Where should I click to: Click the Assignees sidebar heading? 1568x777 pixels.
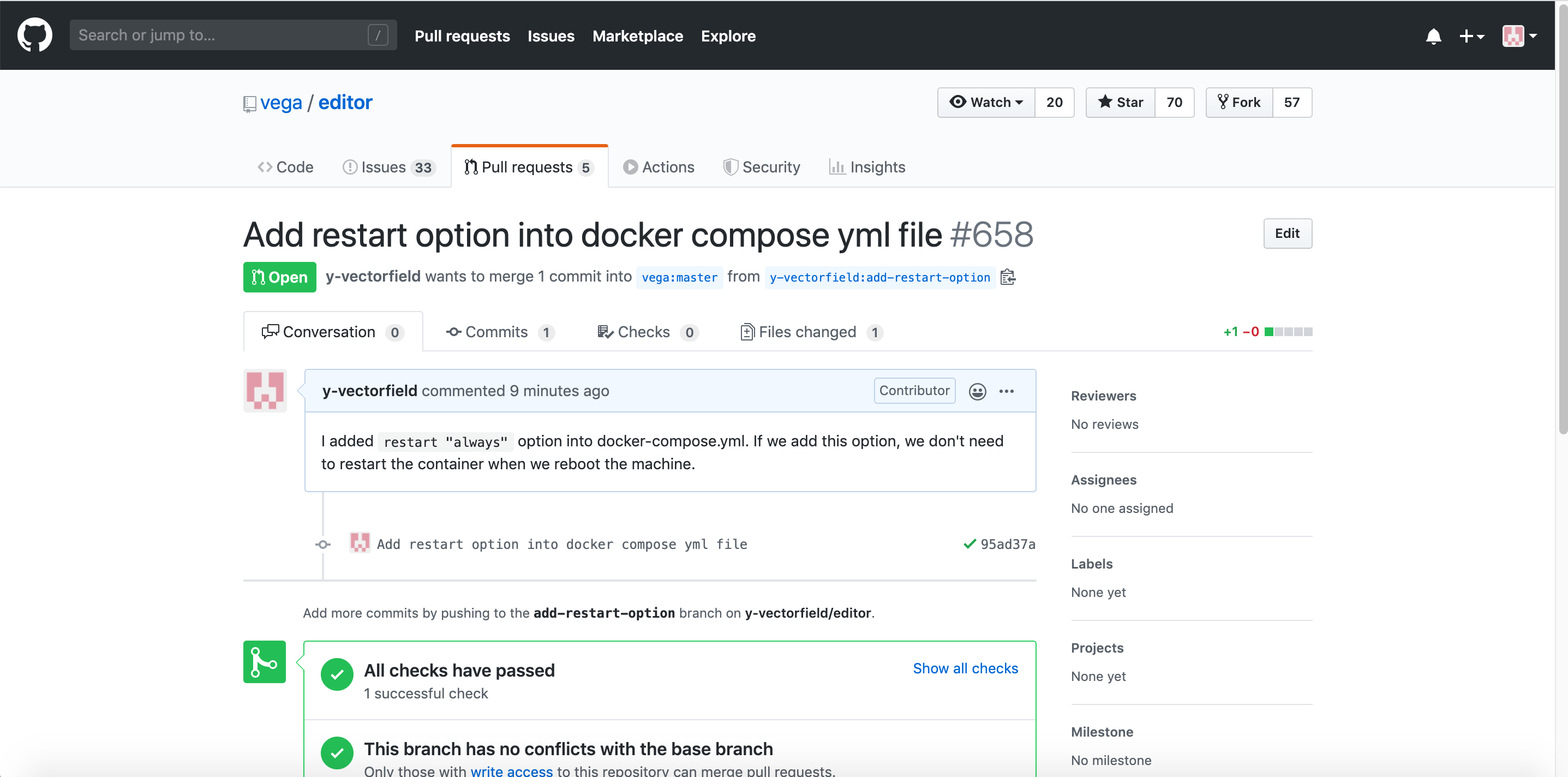point(1103,479)
